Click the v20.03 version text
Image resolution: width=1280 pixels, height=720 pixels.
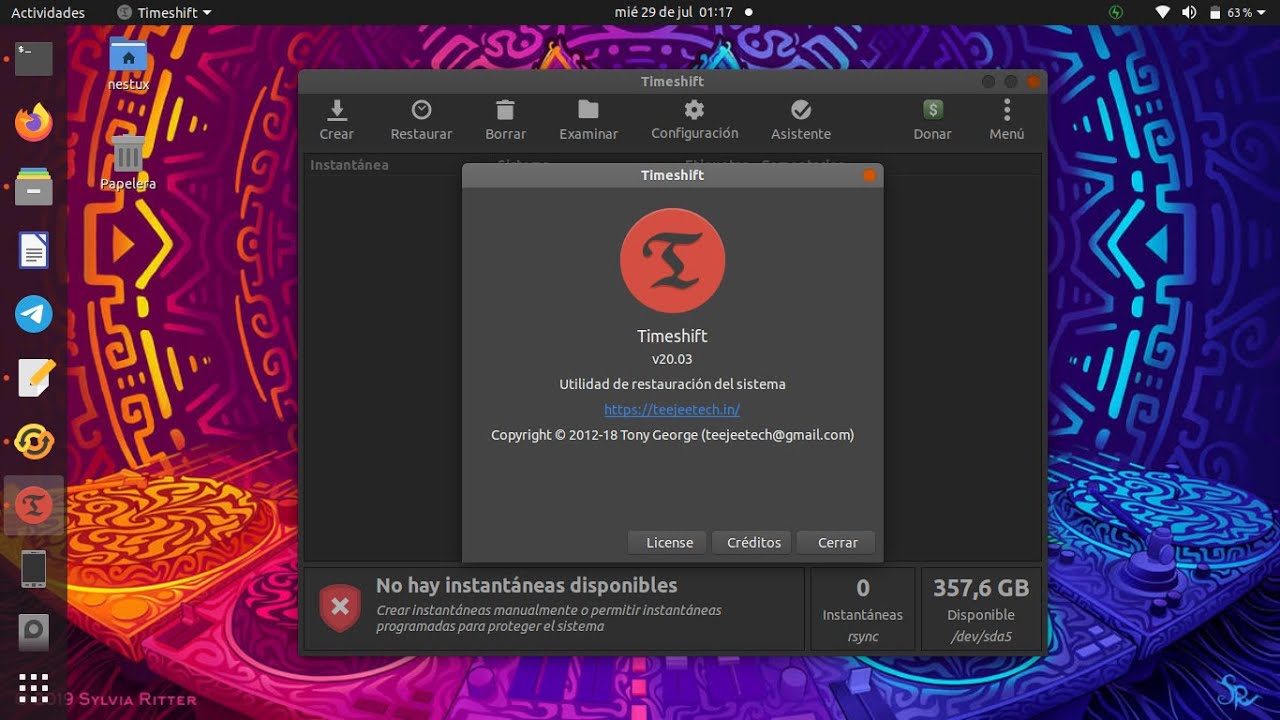tap(672, 359)
